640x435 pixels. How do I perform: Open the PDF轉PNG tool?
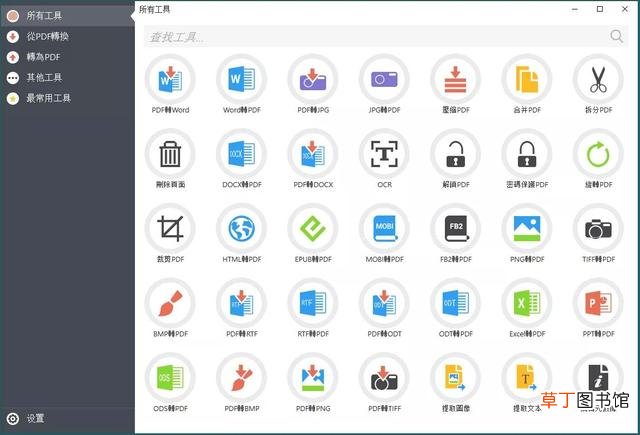point(313,378)
